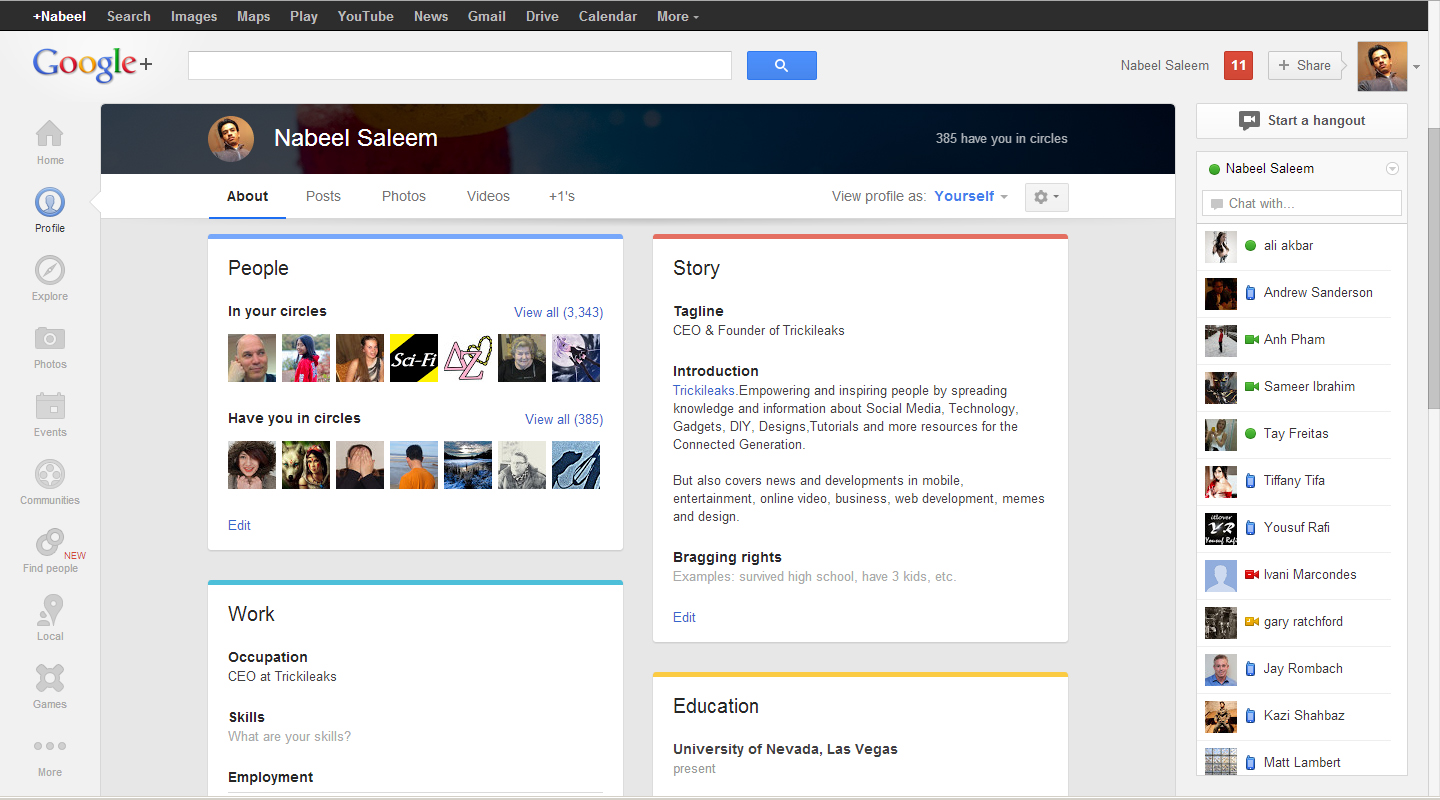Open chat with Tay Freitas

1298,434
